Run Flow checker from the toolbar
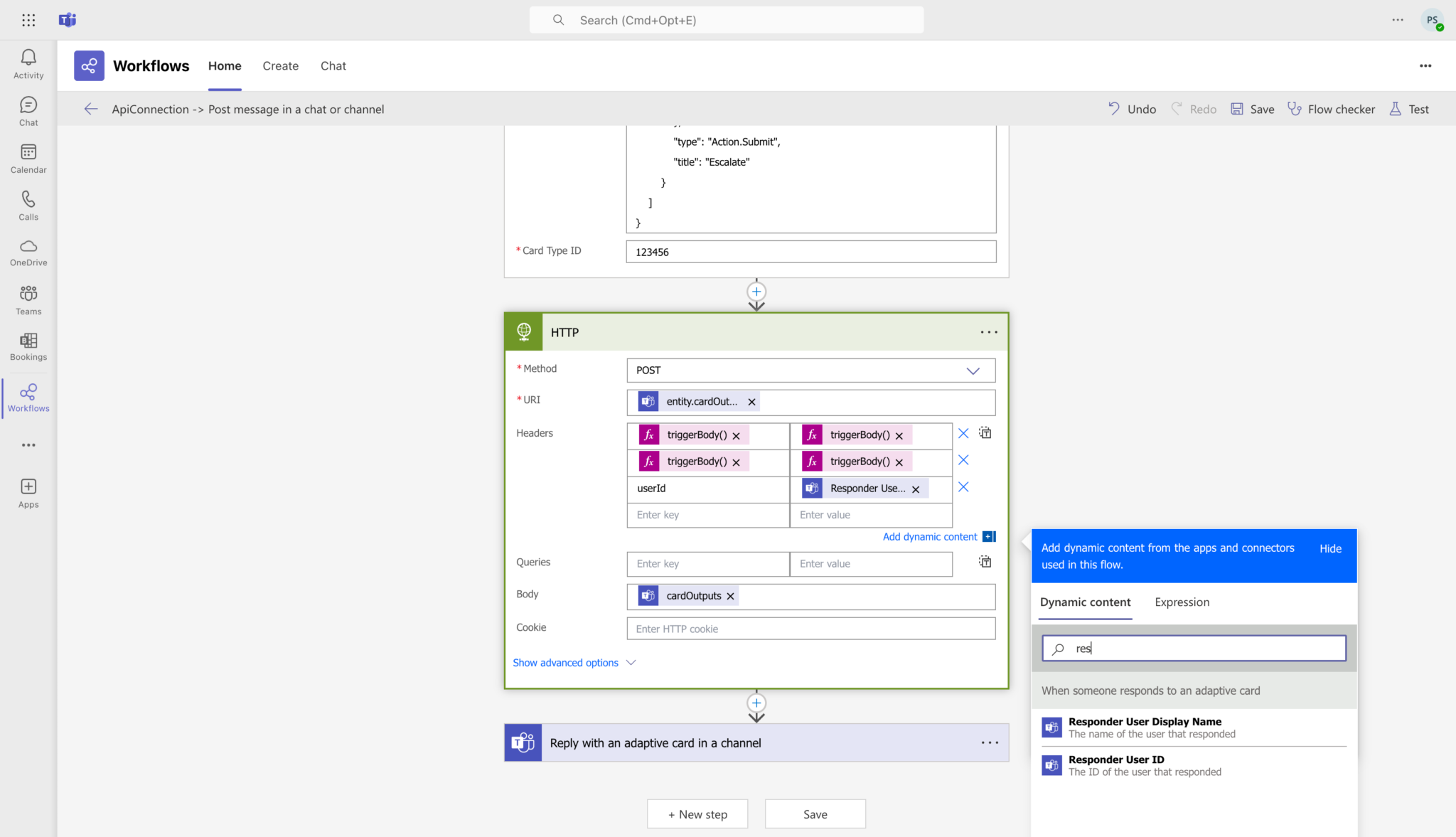 (x=1331, y=109)
